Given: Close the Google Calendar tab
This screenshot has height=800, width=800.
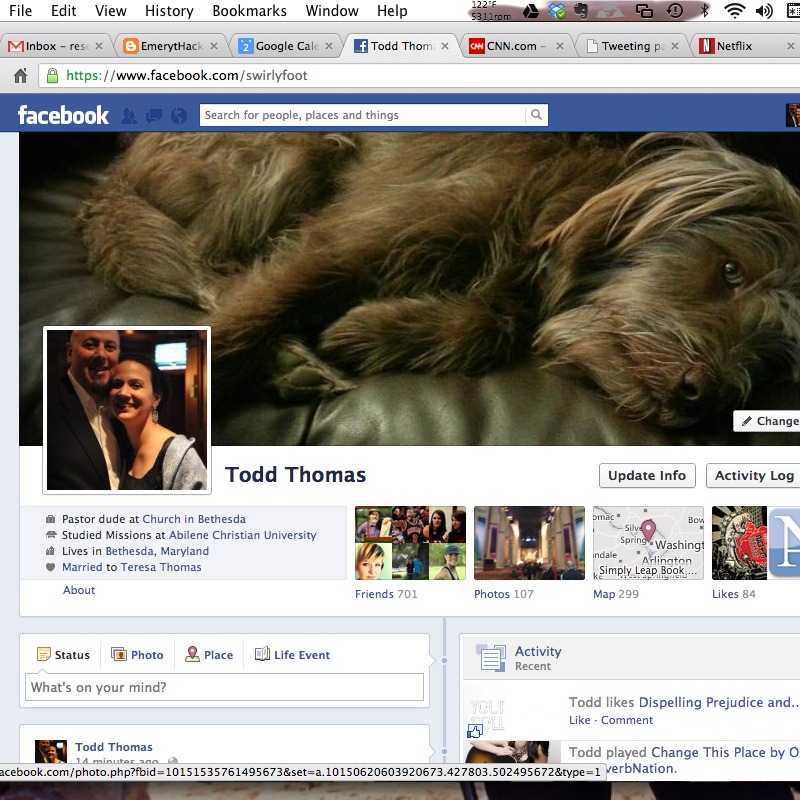Looking at the screenshot, I should tap(328, 46).
